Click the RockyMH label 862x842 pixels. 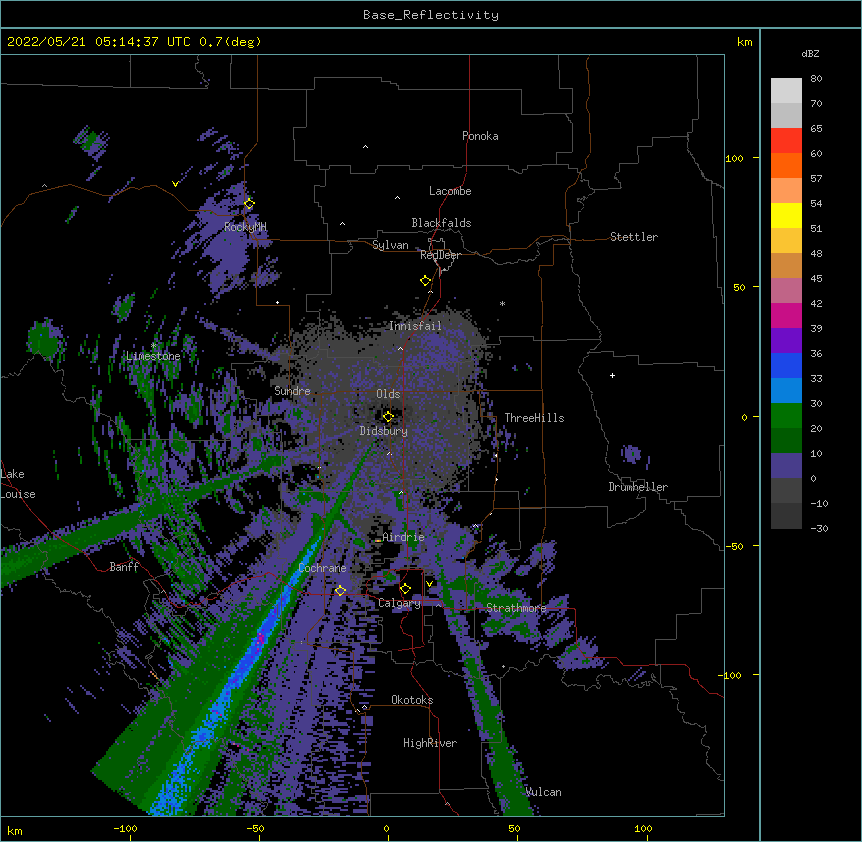[x=245, y=226]
